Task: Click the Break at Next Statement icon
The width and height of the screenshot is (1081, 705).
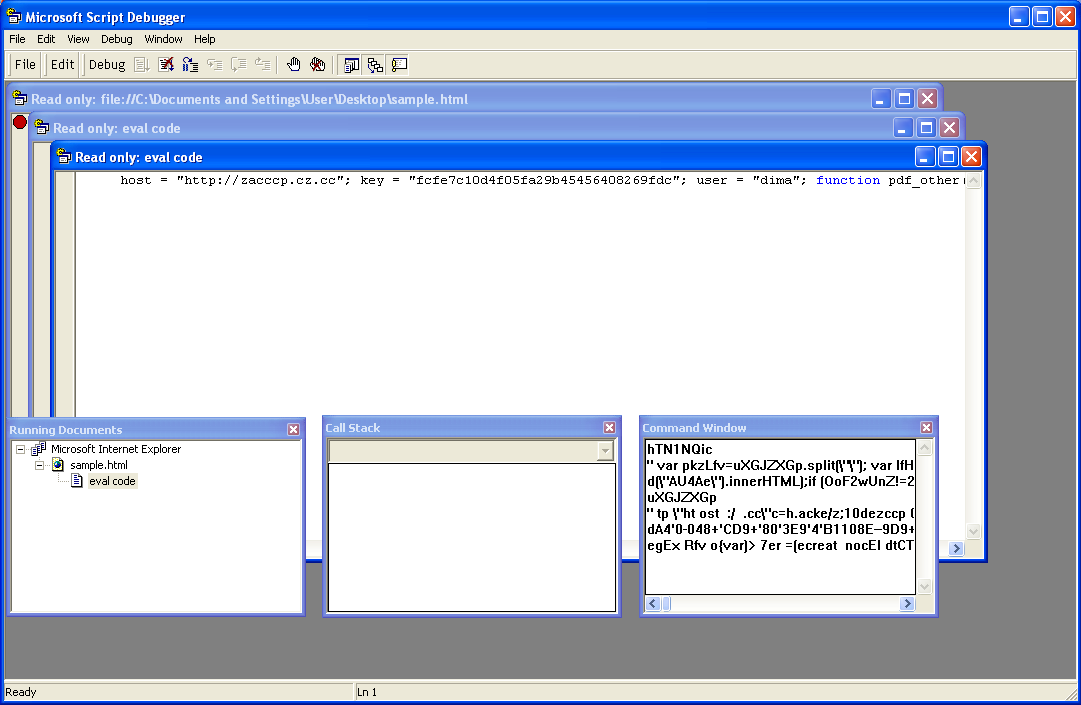Action: click(x=190, y=65)
